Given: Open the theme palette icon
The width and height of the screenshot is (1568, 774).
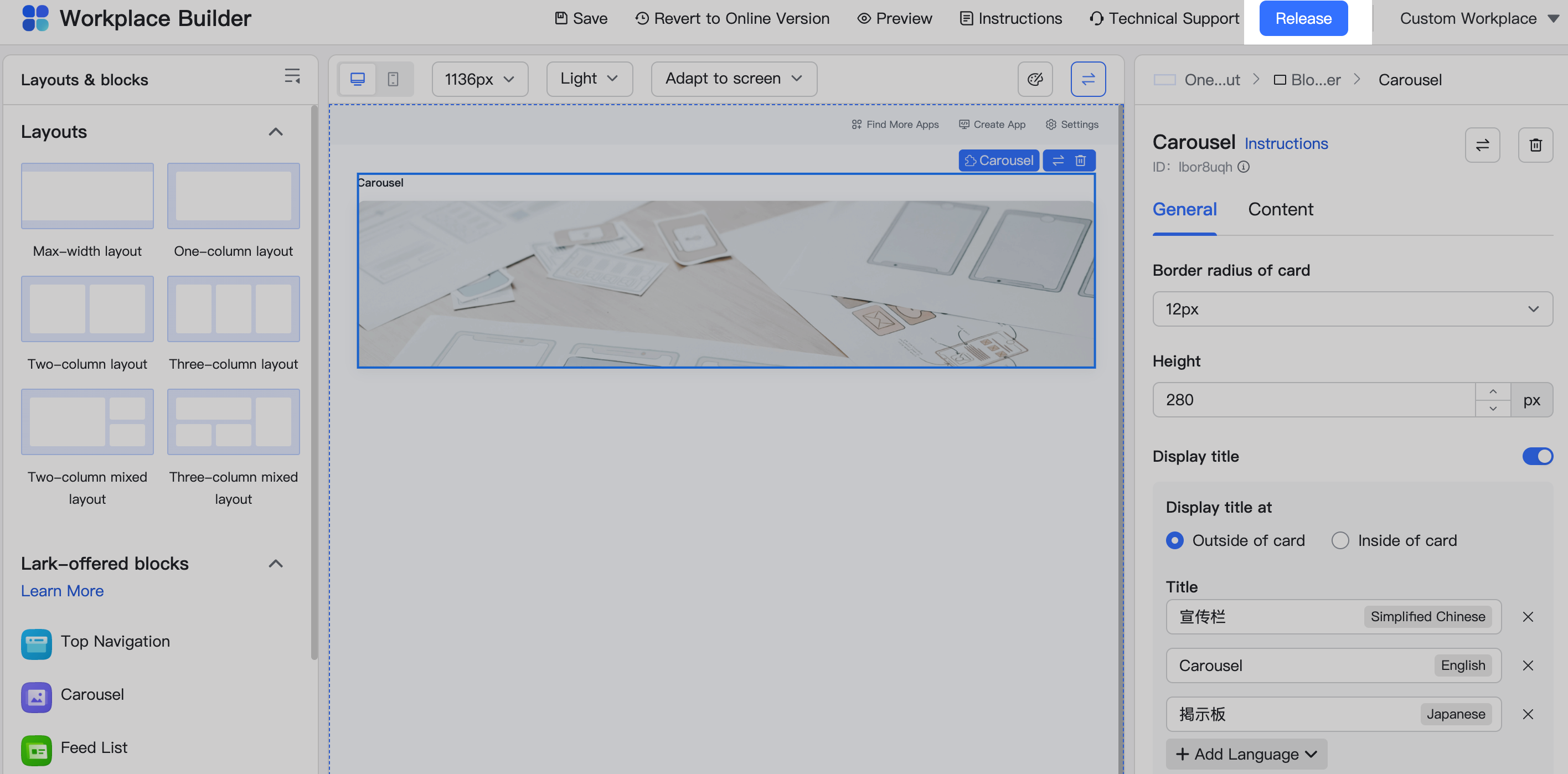Looking at the screenshot, I should (x=1035, y=79).
